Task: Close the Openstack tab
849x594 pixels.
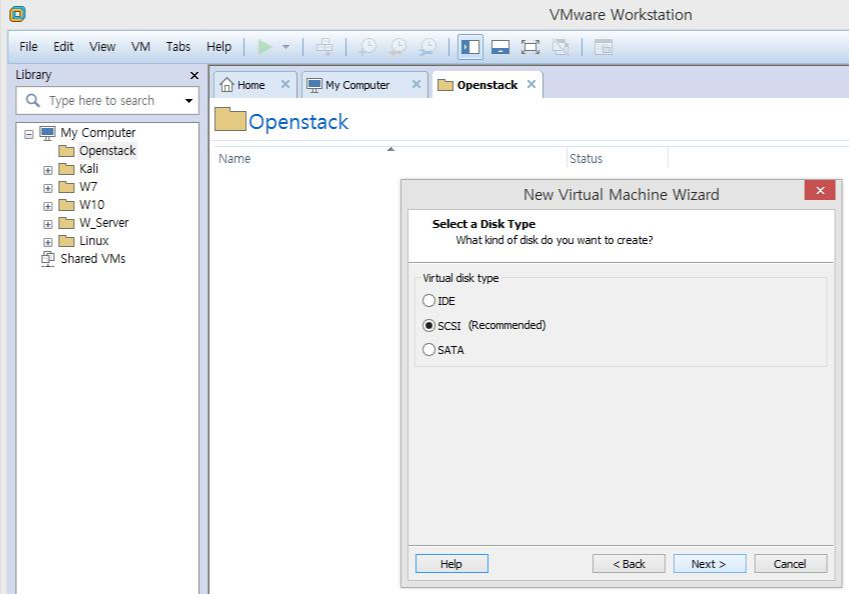Action: (x=531, y=84)
